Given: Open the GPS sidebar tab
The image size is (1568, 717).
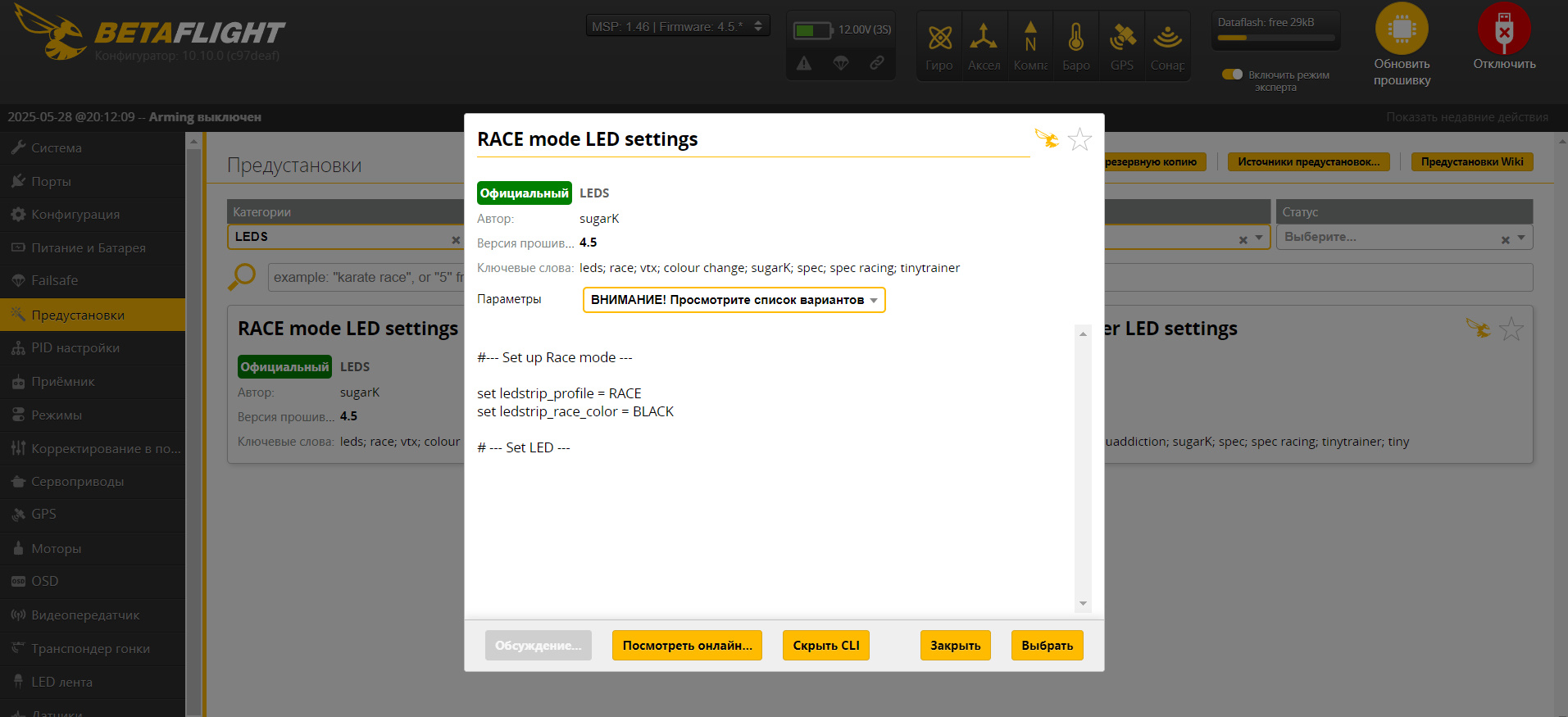Looking at the screenshot, I should point(93,515).
